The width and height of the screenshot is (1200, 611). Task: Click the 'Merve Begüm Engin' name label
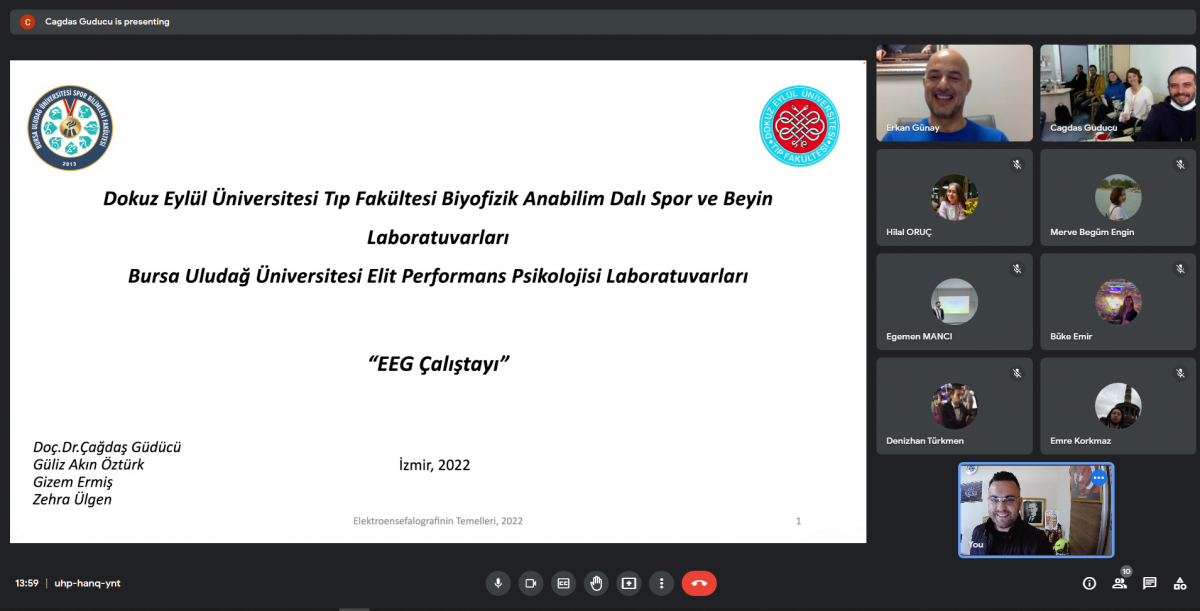click(1091, 232)
